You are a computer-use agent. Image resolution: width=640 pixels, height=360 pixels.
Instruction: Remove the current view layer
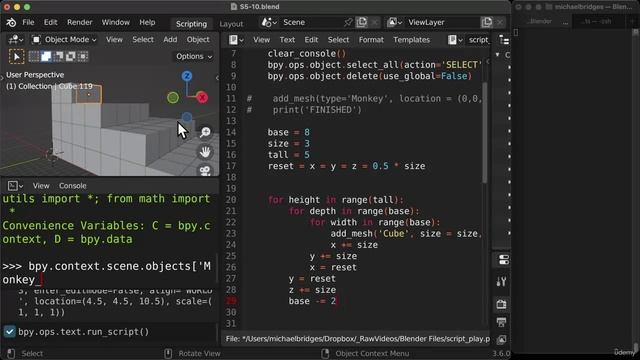[x=500, y=22]
